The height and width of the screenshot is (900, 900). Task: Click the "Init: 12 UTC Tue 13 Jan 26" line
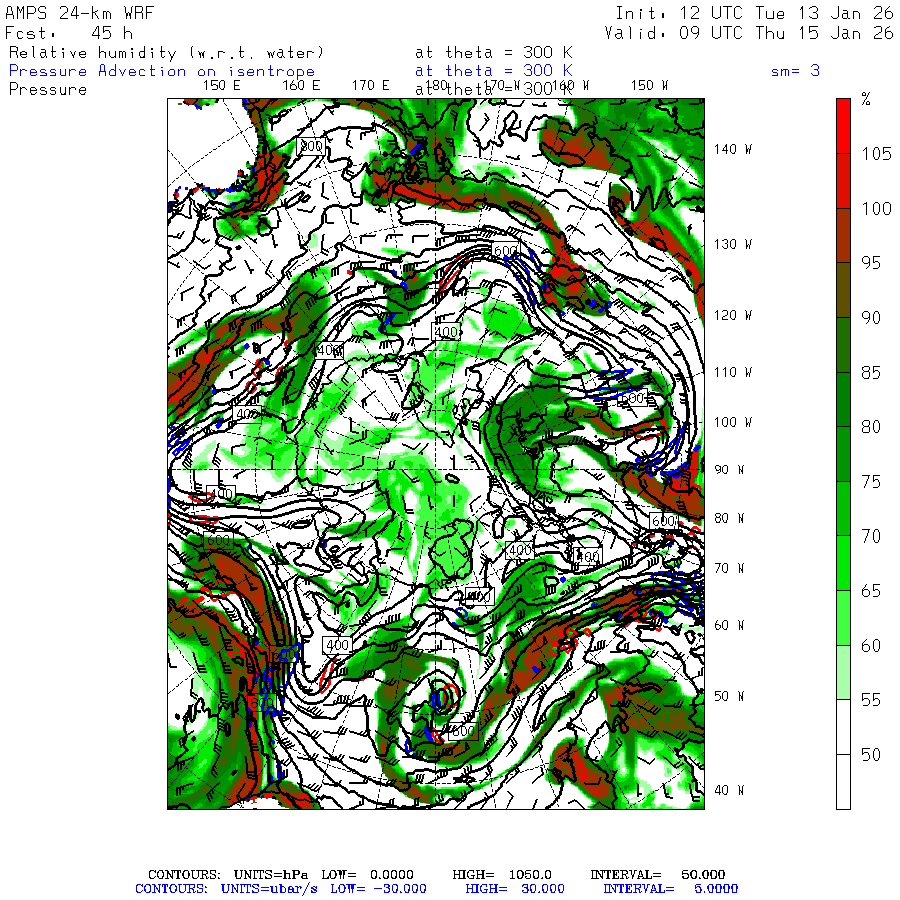754,13
